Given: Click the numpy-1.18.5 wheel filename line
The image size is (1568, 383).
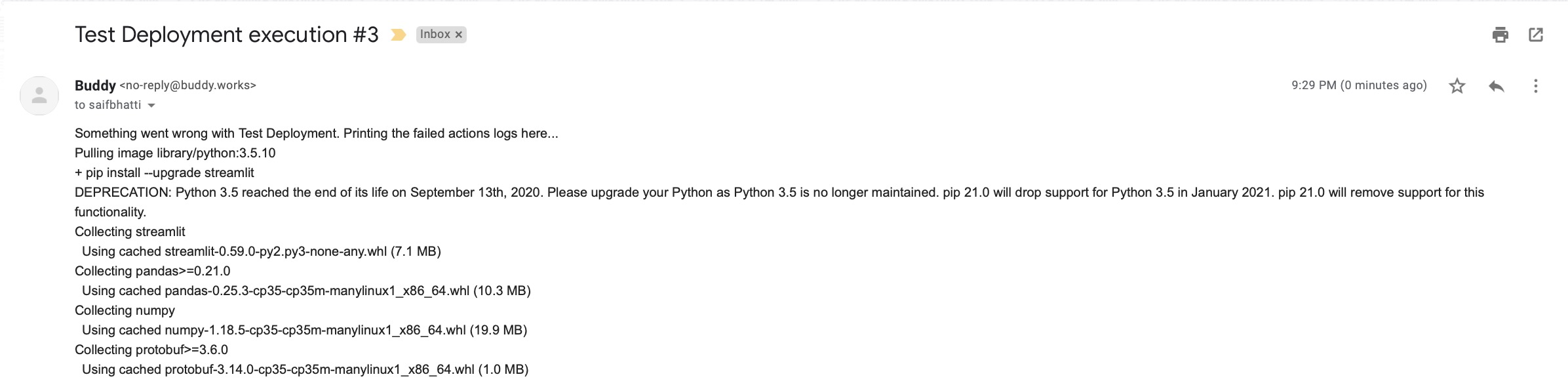Looking at the screenshot, I should (x=304, y=330).
